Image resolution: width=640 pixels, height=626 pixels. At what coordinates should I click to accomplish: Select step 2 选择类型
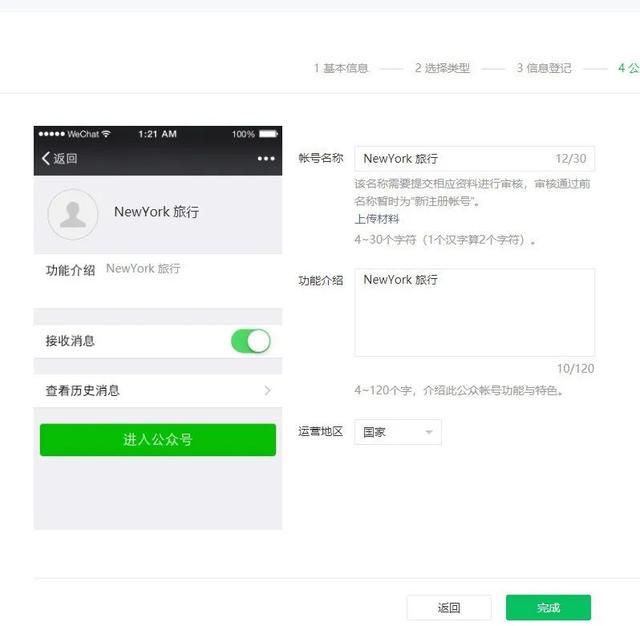pos(442,68)
